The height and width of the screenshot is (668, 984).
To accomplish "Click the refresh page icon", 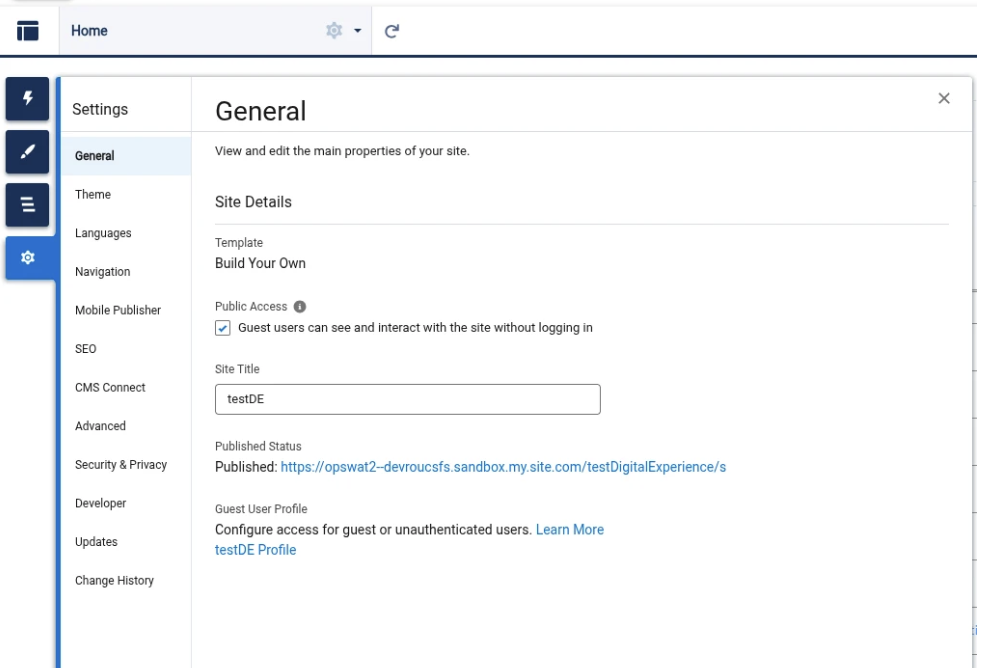I will [392, 31].
